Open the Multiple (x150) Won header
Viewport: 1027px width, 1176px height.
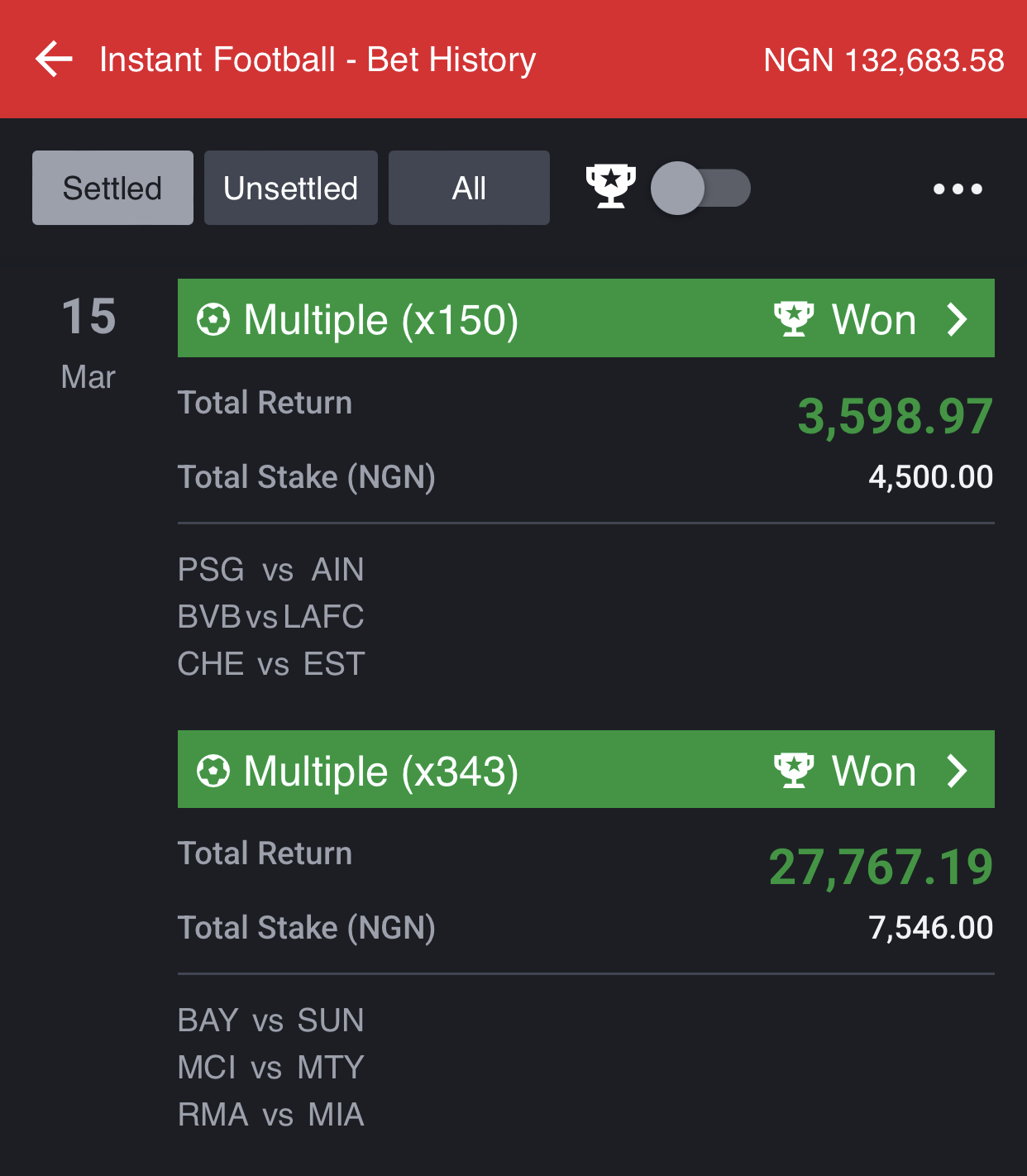(x=585, y=318)
